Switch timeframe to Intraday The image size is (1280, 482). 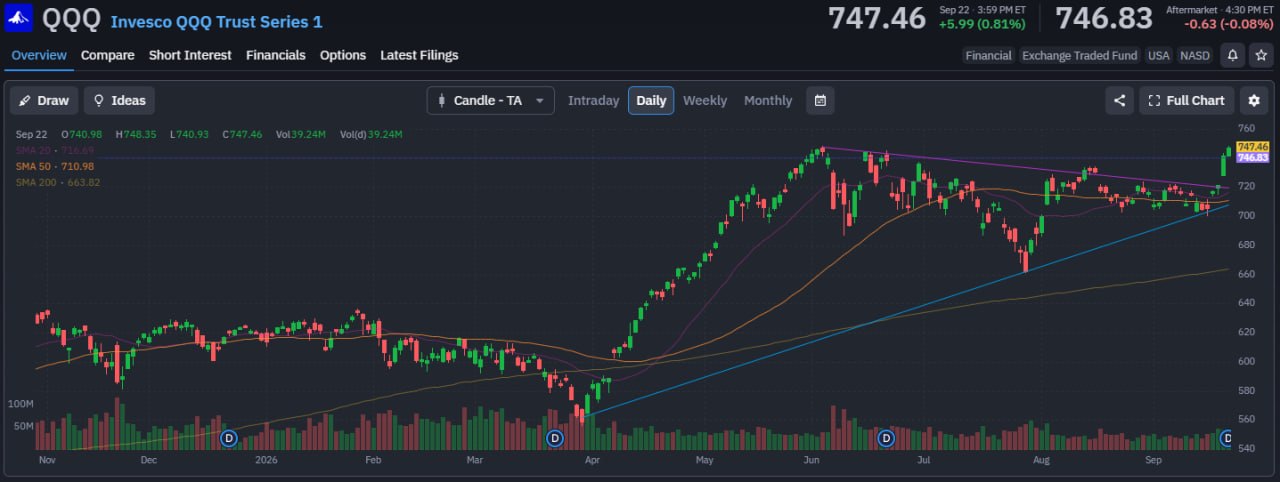[593, 100]
